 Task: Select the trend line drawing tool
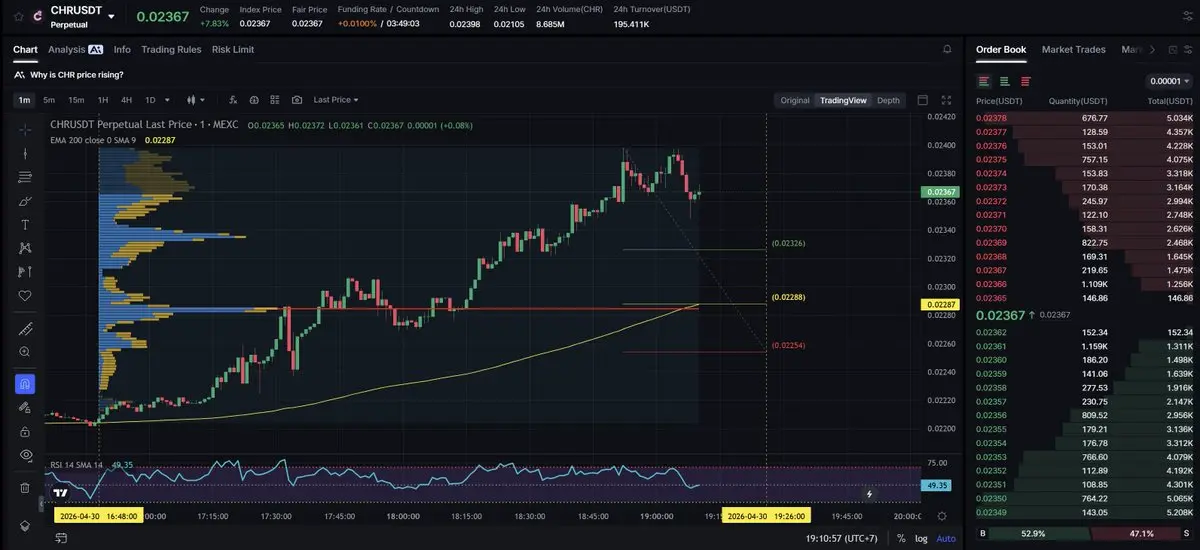25,153
